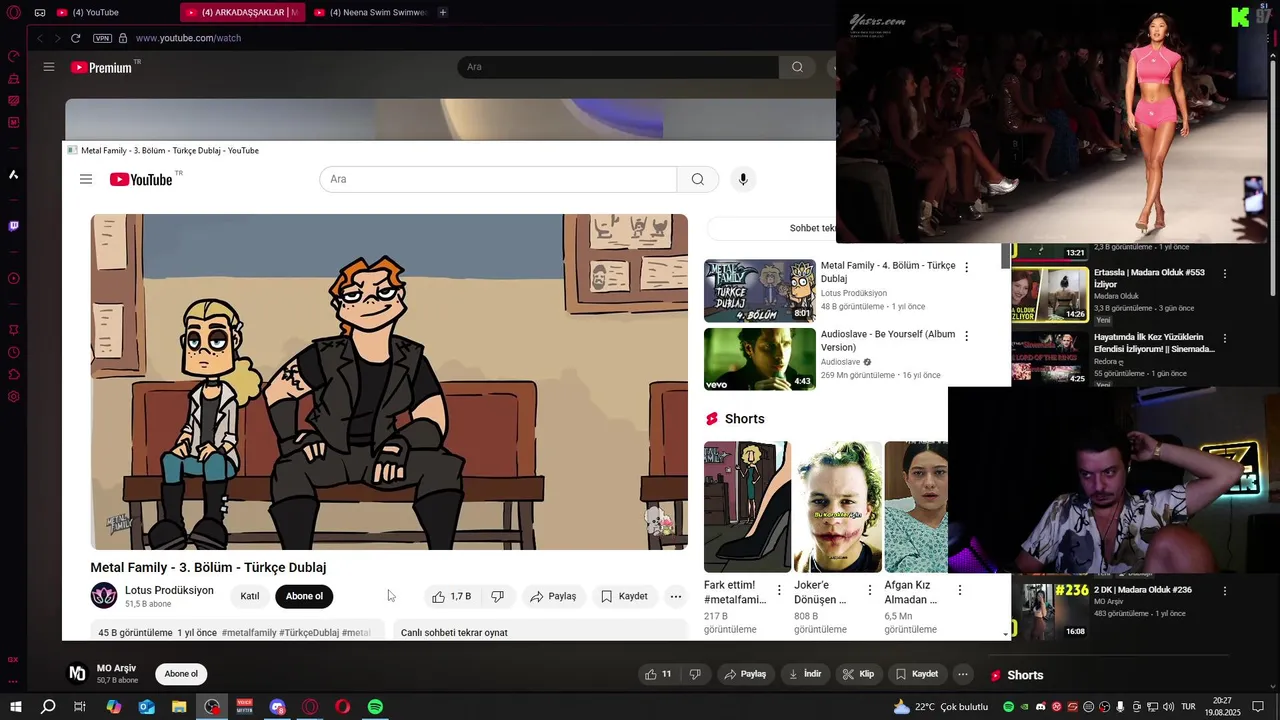Click the search button in light YouTube window
The width and height of the screenshot is (1280, 720).
(x=698, y=179)
